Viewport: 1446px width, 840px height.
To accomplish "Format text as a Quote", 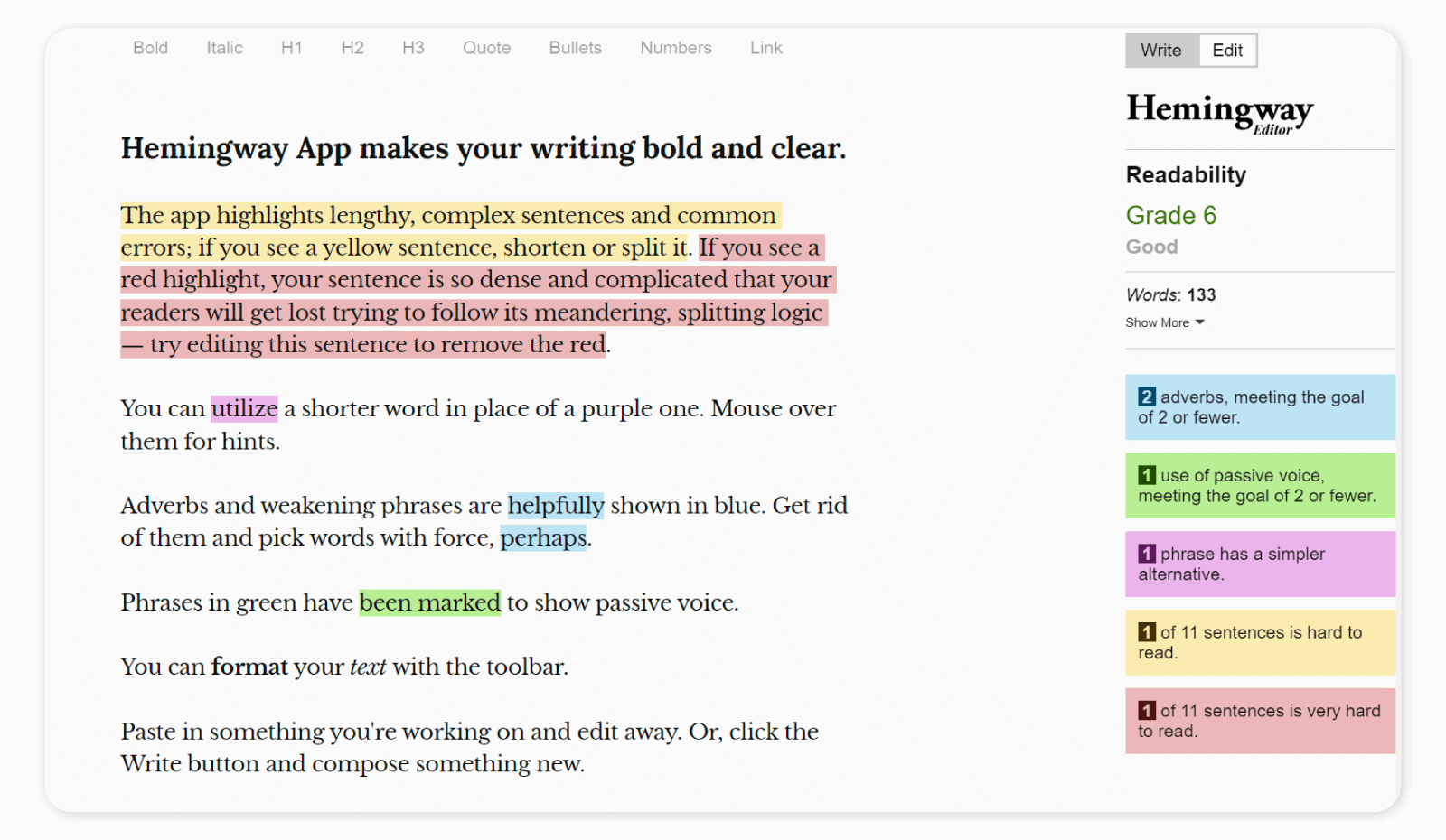I will 486,48.
